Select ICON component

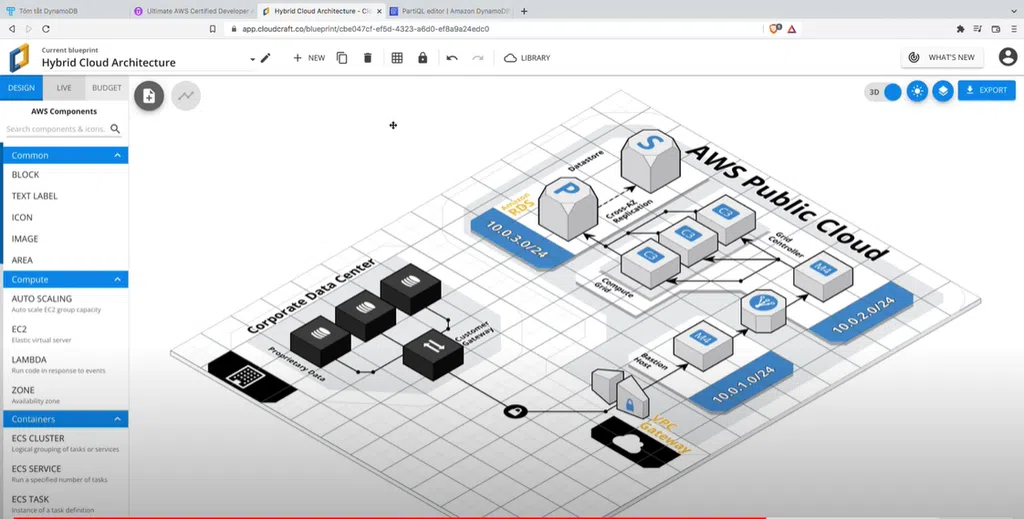click(22, 217)
